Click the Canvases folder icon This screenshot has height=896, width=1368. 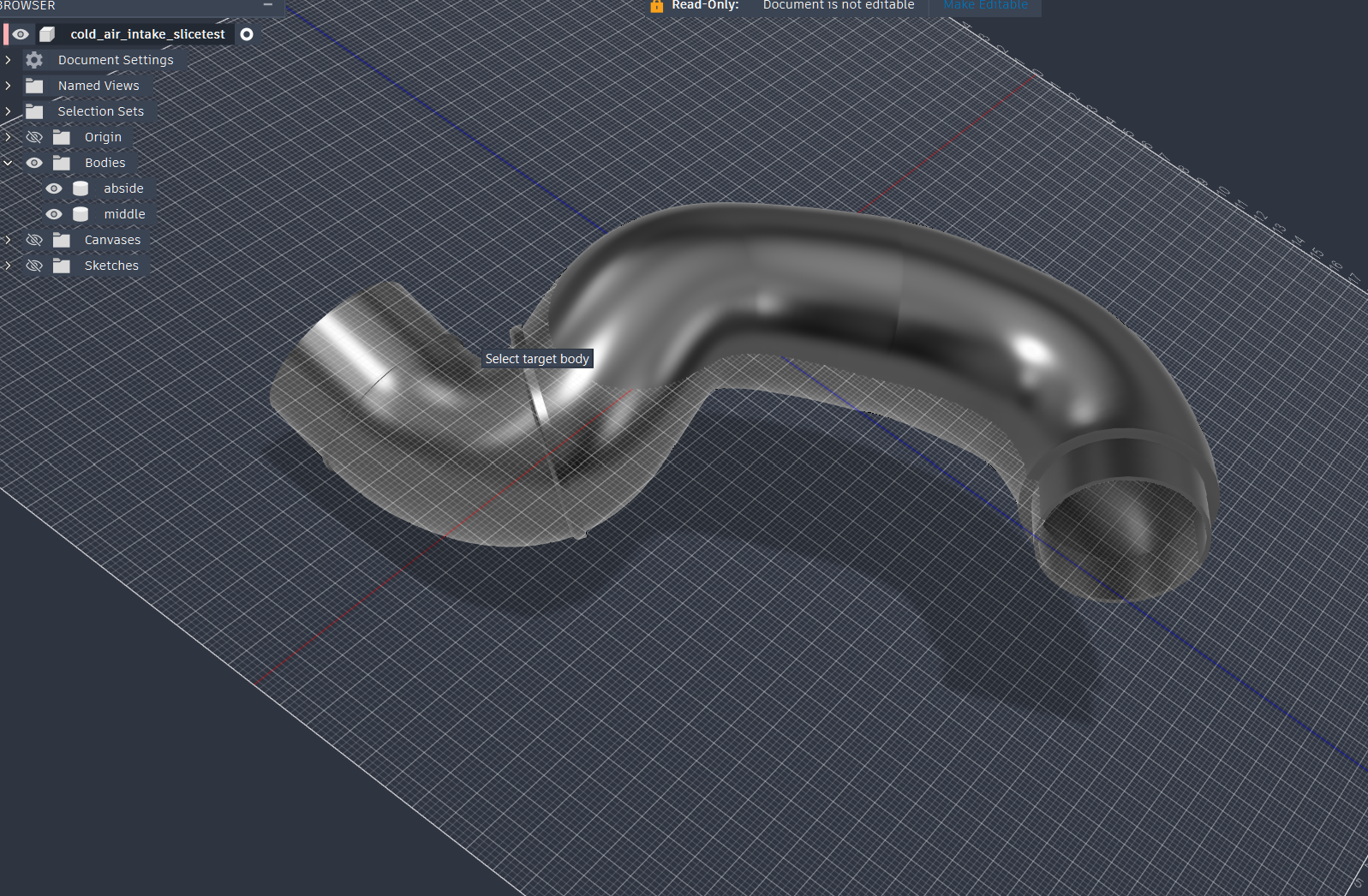click(x=62, y=240)
